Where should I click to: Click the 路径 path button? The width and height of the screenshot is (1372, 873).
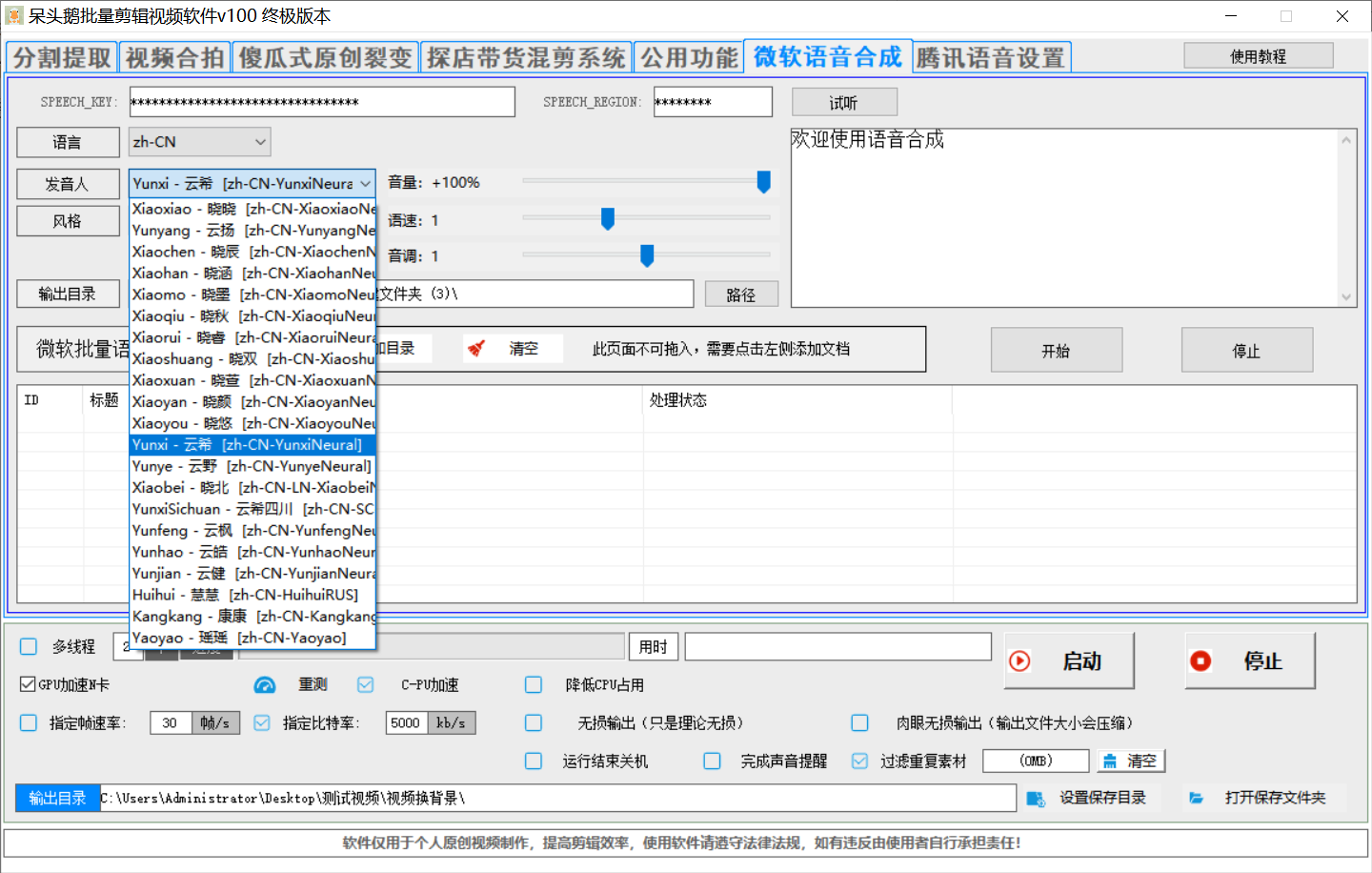[x=741, y=294]
